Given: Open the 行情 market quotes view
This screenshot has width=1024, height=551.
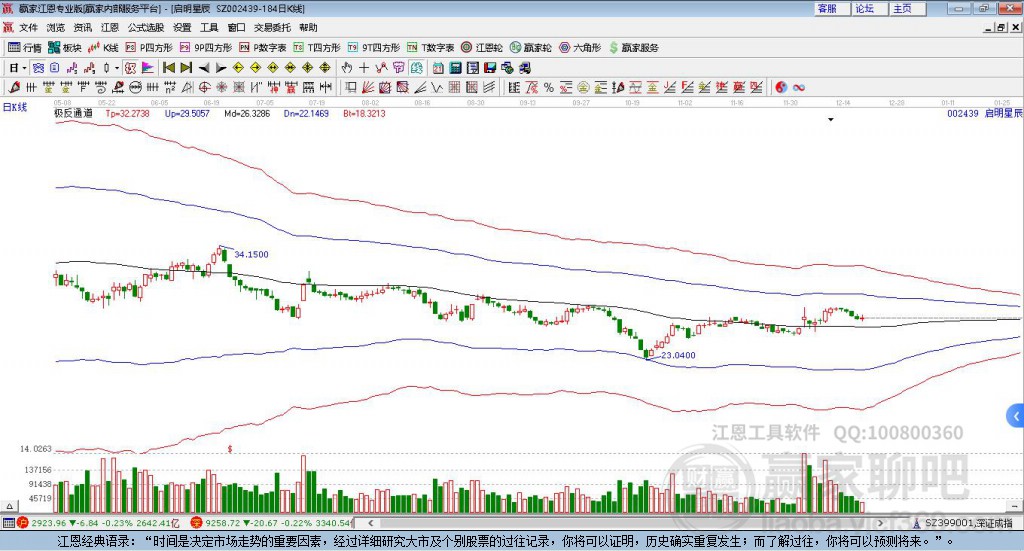Looking at the screenshot, I should (x=24, y=48).
